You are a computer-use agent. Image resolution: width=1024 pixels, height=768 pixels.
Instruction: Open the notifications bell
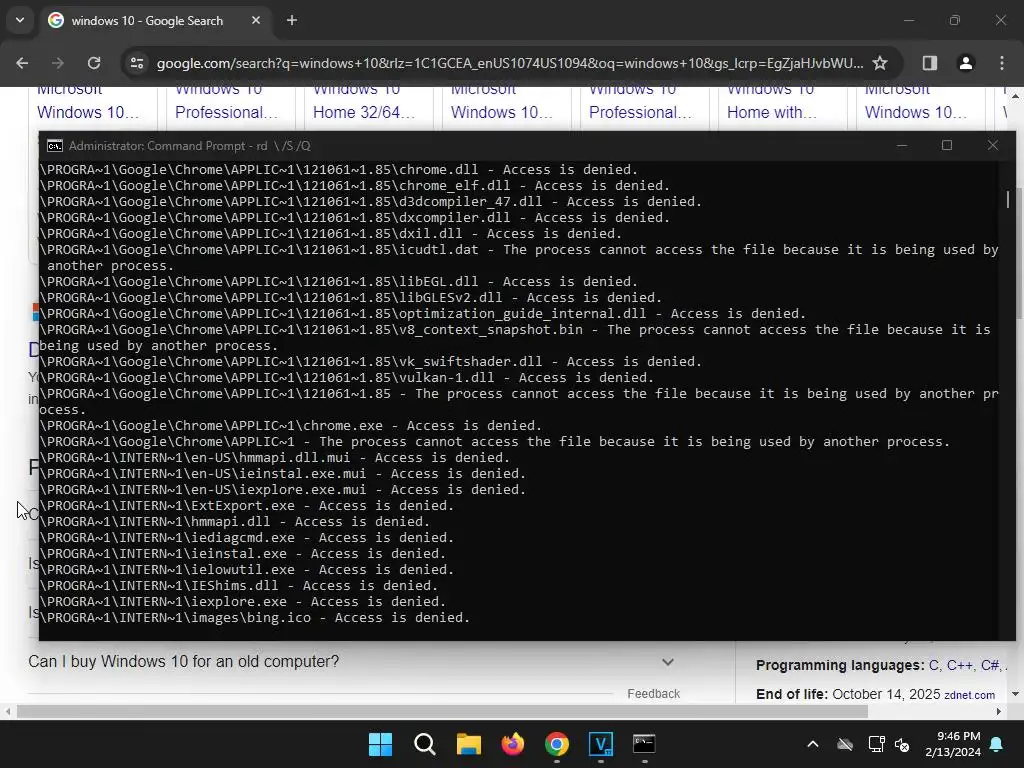click(997, 744)
